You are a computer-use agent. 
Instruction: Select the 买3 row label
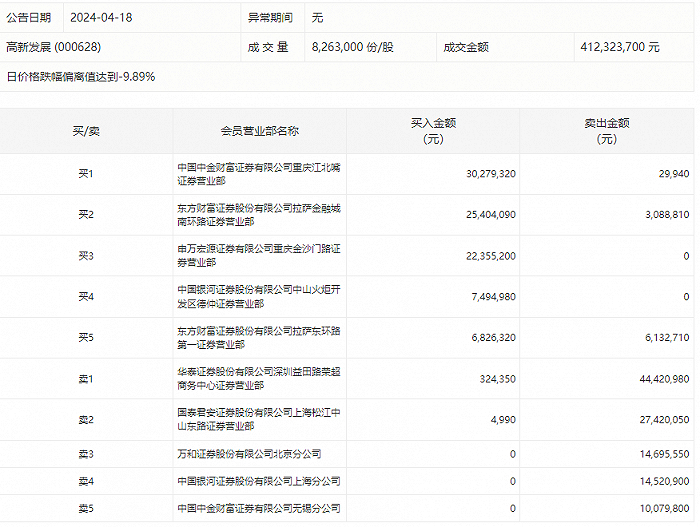(x=86, y=256)
